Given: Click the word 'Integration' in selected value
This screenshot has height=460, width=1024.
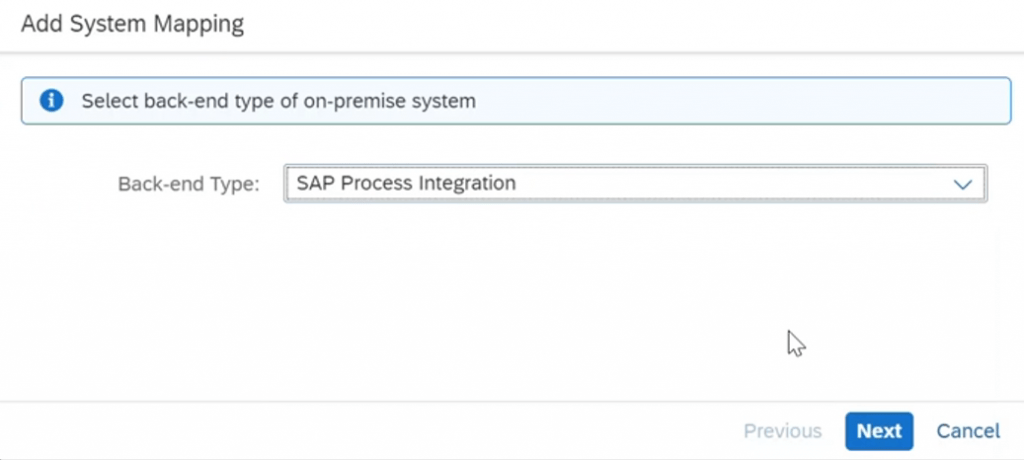Looking at the screenshot, I should (x=466, y=183).
